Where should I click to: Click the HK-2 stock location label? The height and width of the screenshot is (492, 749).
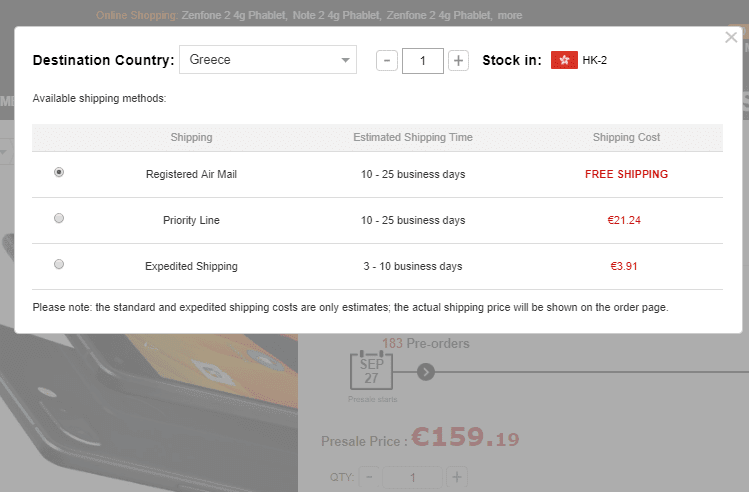coord(595,60)
